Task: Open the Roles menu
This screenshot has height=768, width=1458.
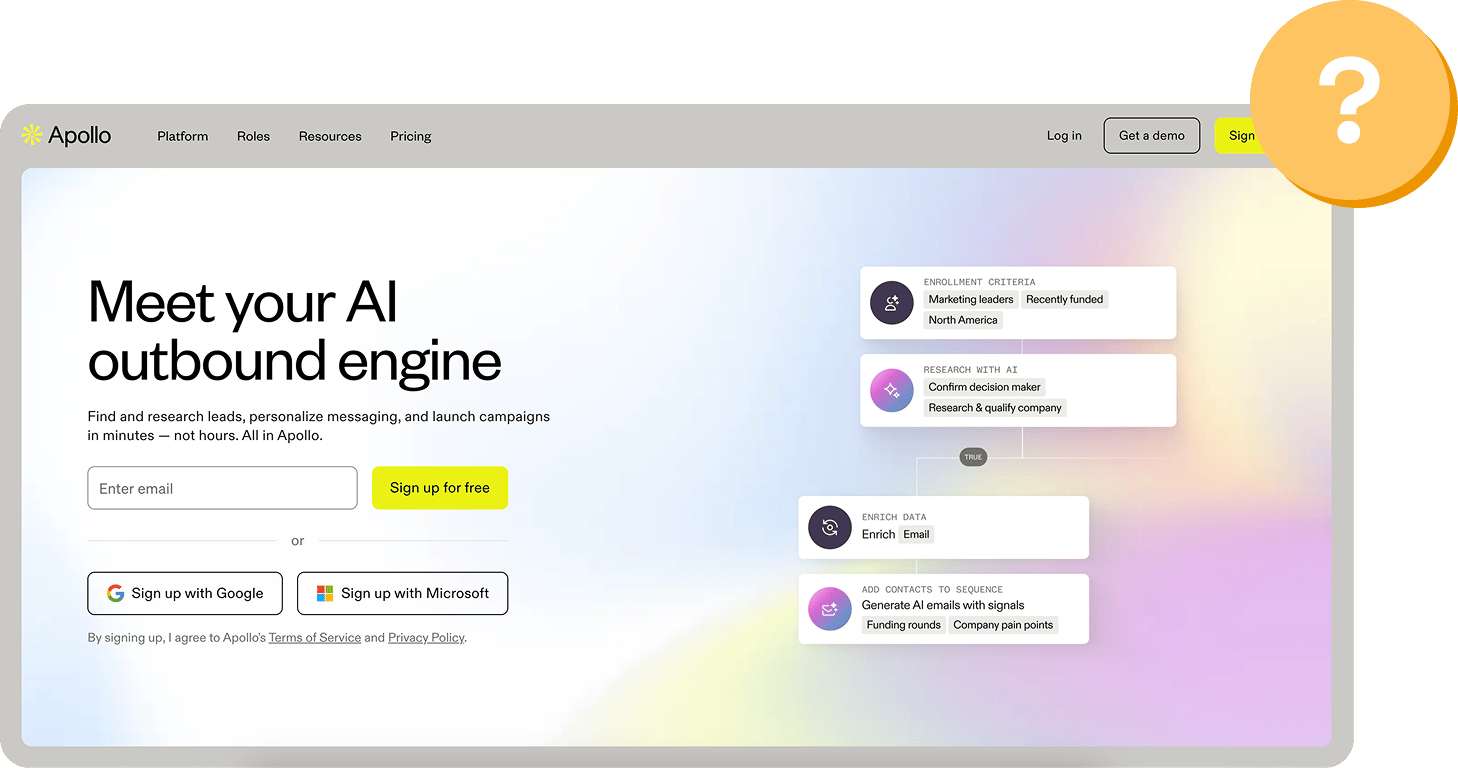Action: pyautogui.click(x=253, y=136)
